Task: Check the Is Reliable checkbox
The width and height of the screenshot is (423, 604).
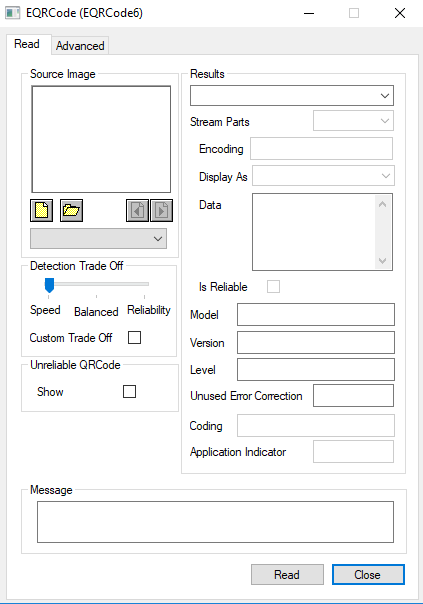Action: click(x=274, y=287)
